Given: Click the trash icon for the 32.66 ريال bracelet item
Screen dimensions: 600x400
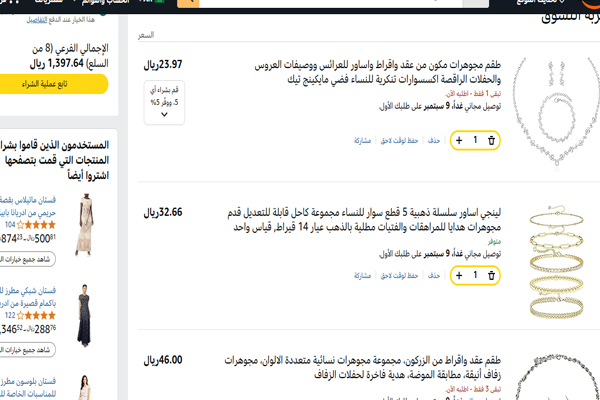Looking at the screenshot, I should (491, 275).
